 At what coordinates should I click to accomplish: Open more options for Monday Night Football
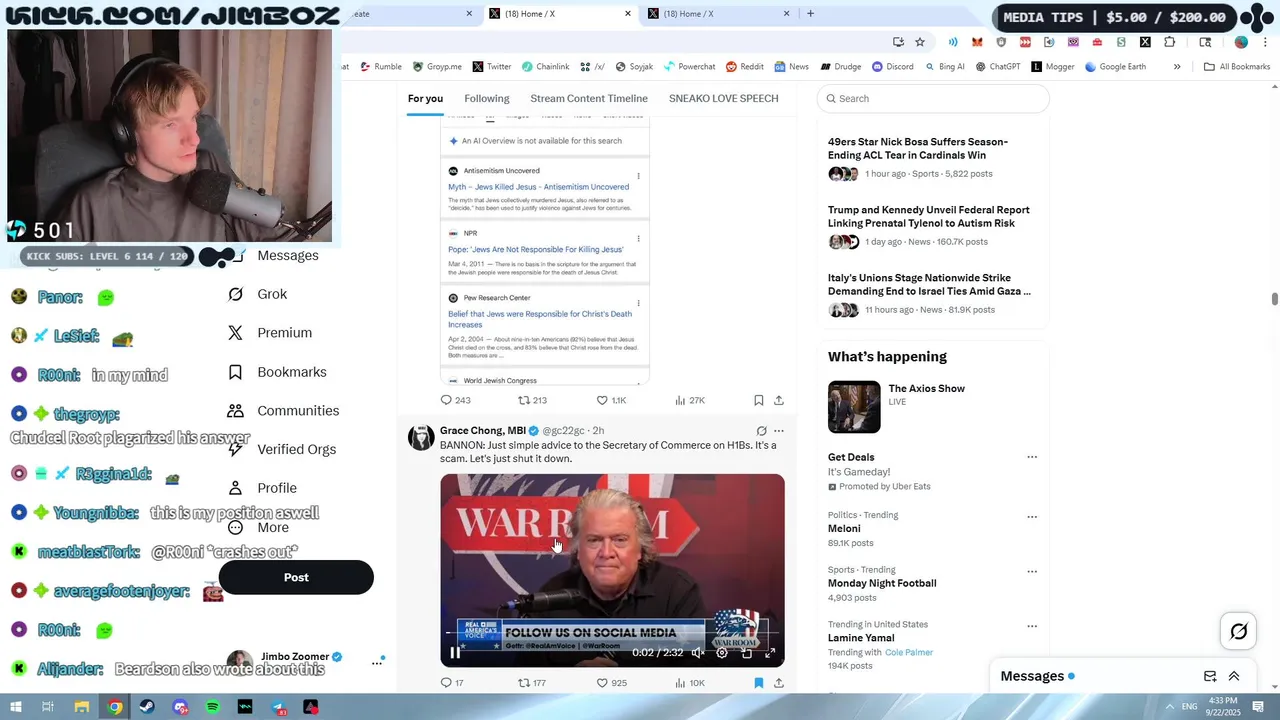pyautogui.click(x=1032, y=572)
